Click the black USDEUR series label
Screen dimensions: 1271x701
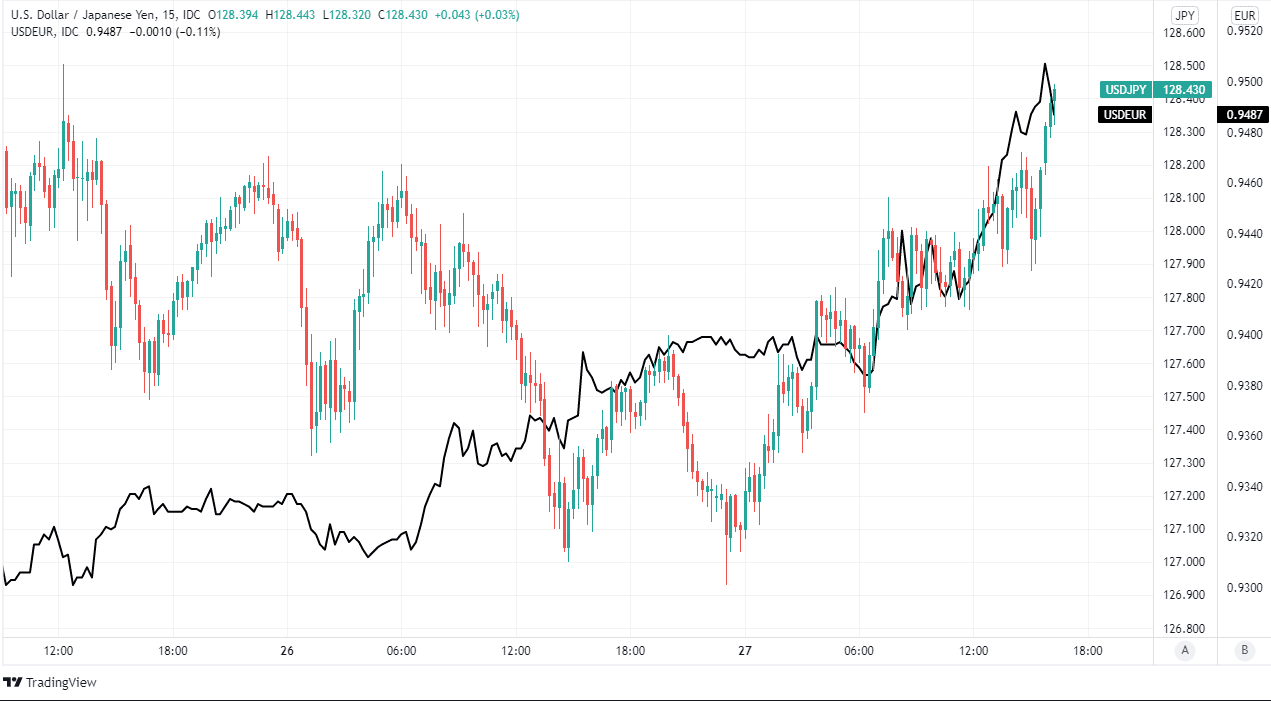pos(1125,115)
